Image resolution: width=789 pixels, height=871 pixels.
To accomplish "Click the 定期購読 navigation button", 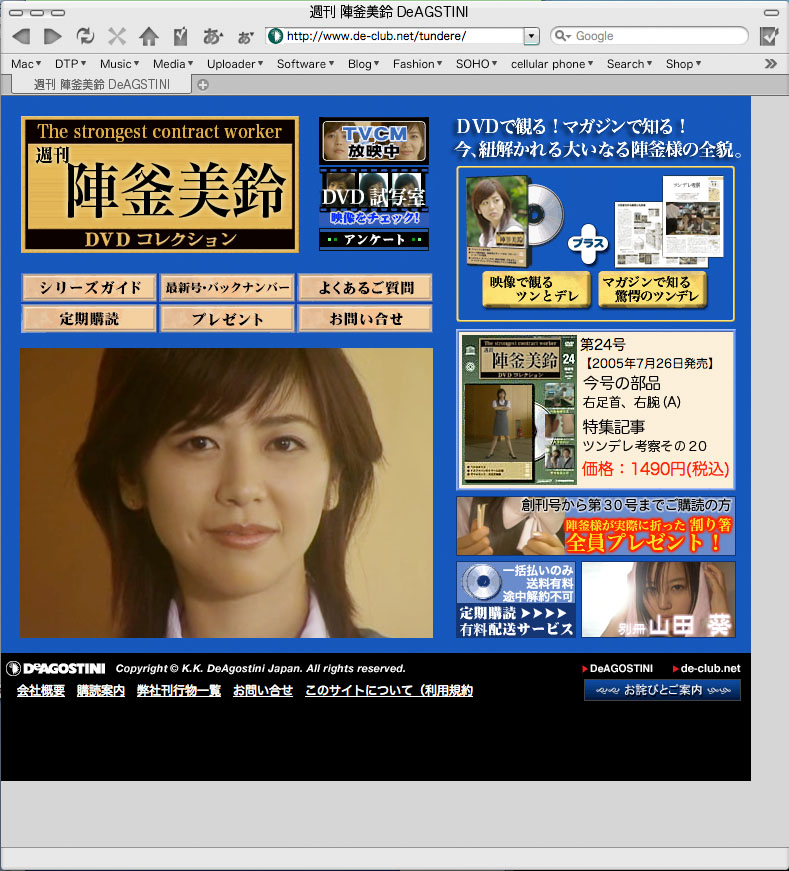I will pyautogui.click(x=89, y=319).
